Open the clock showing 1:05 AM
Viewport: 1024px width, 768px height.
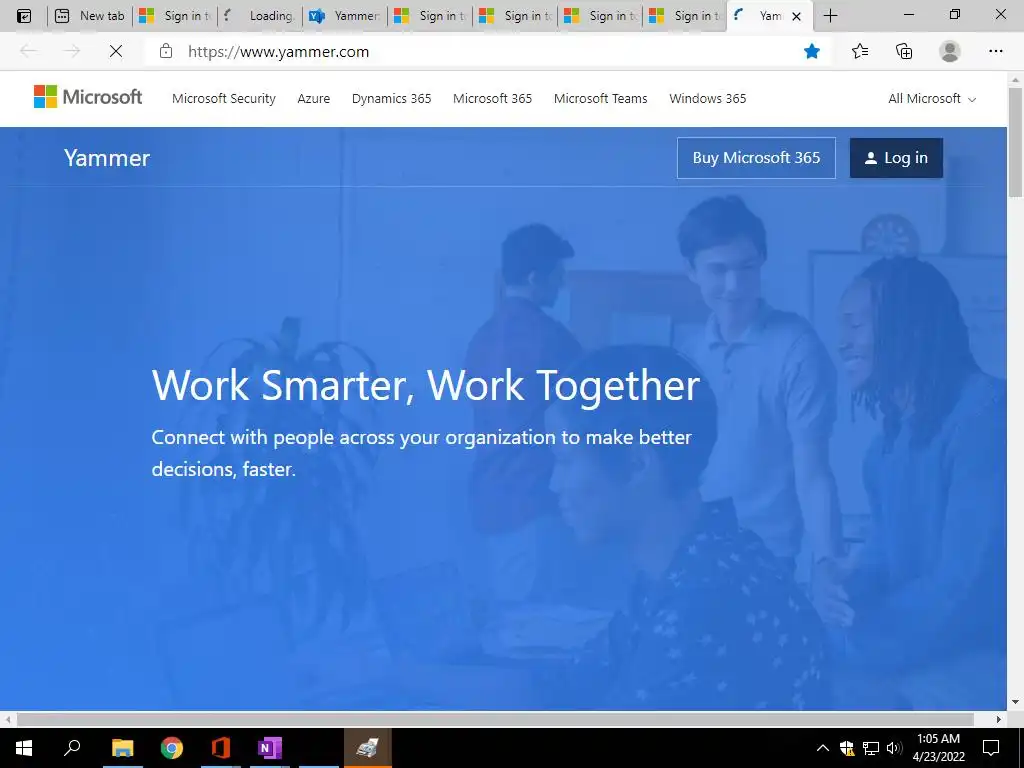(938, 748)
